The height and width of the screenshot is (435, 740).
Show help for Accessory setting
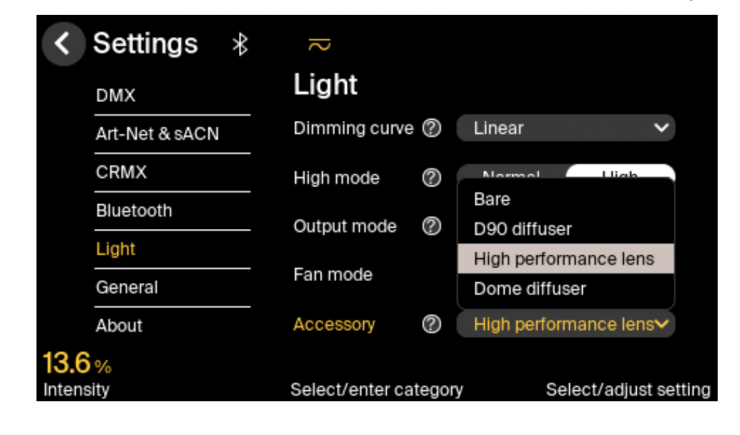click(431, 324)
